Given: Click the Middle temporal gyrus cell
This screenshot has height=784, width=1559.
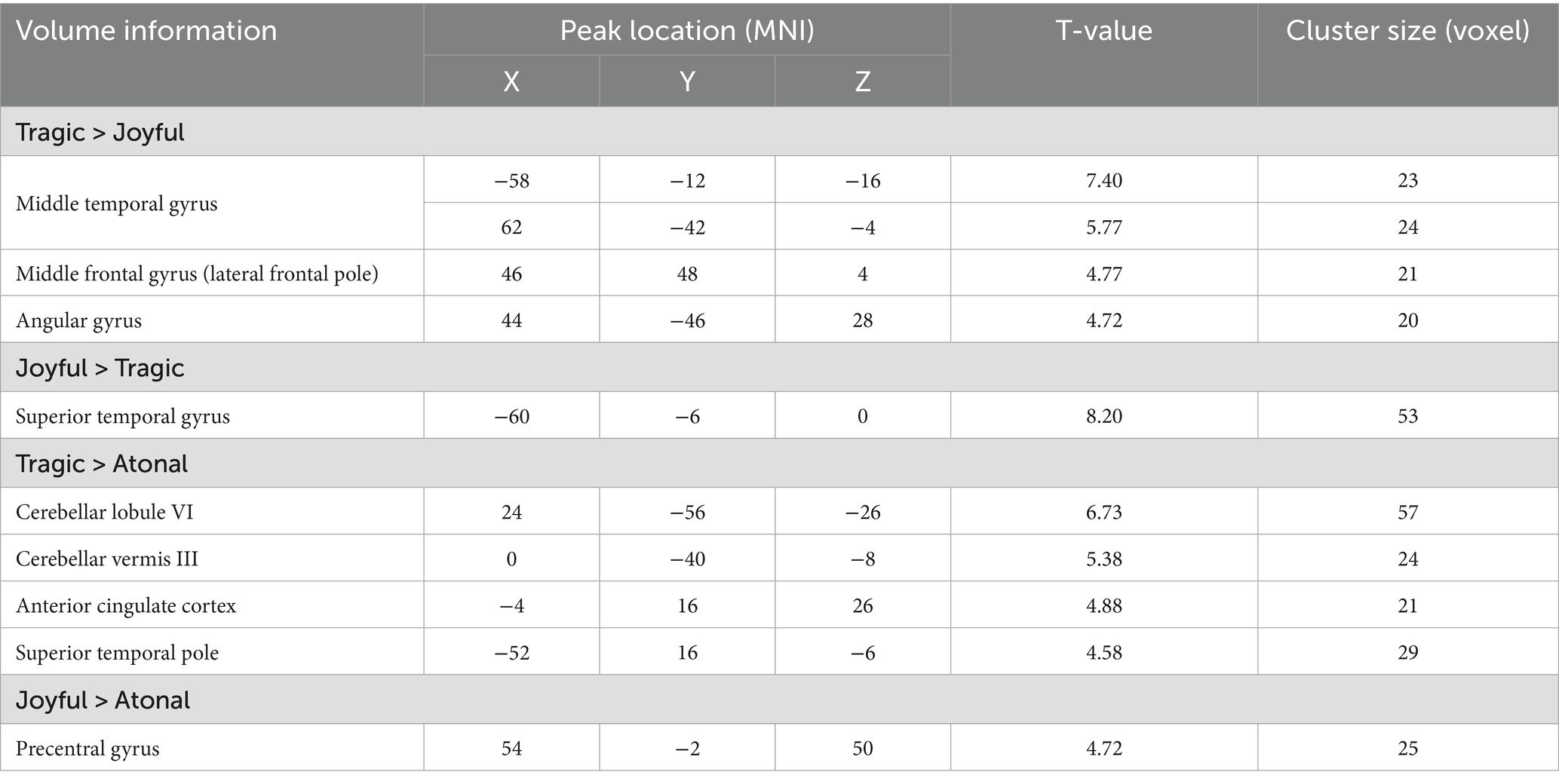Looking at the screenshot, I should tap(117, 204).
